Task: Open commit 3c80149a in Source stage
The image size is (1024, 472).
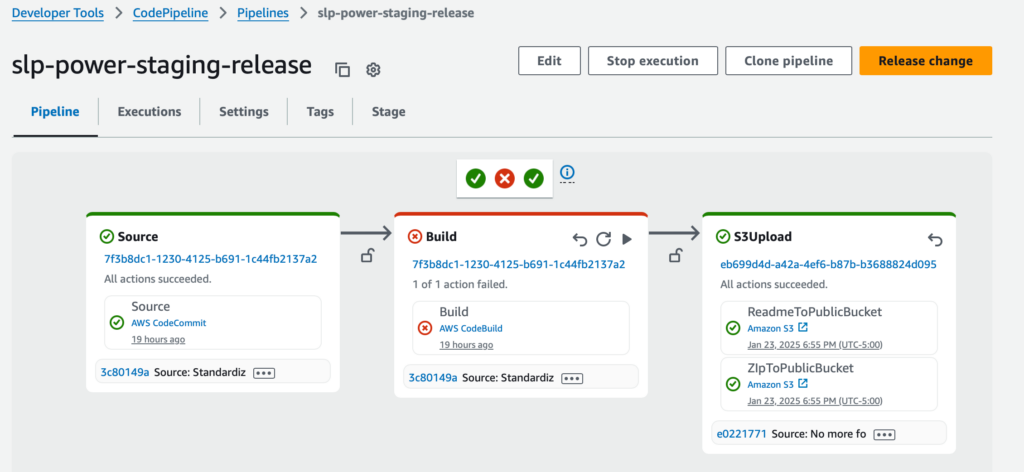Action: pyautogui.click(x=125, y=372)
